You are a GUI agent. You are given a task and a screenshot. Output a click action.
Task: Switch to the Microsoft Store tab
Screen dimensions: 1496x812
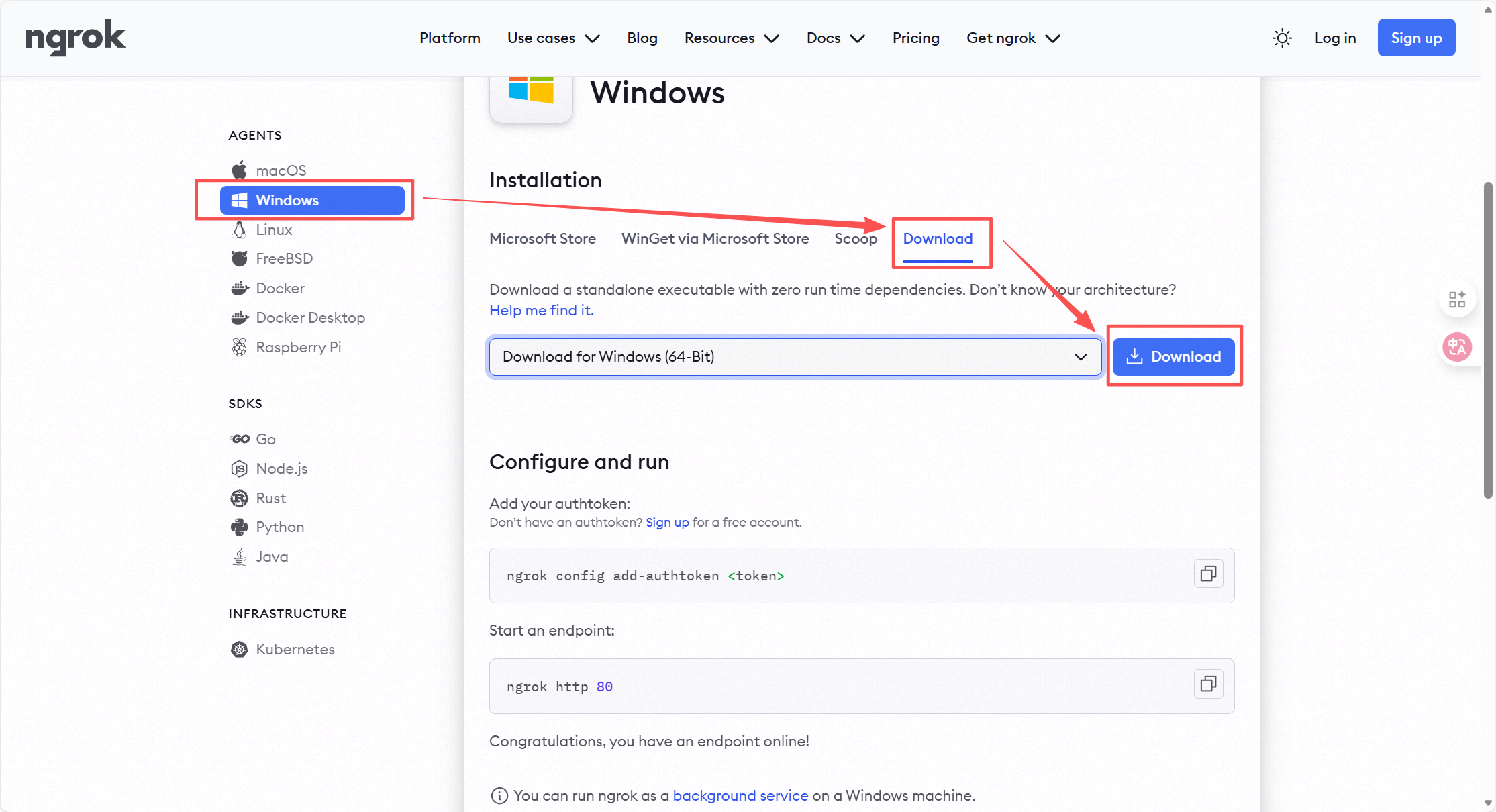tap(542, 238)
